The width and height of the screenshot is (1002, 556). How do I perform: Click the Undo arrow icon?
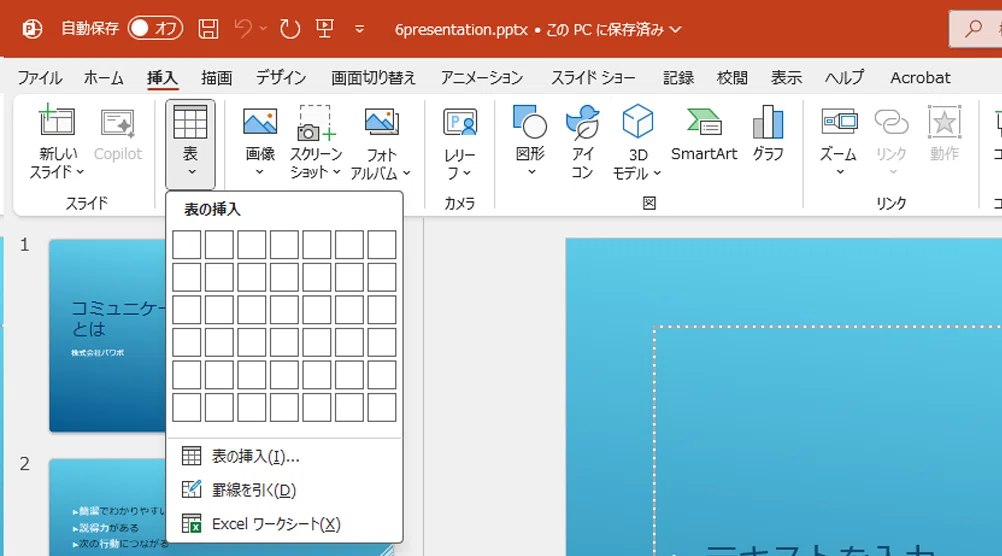point(243,29)
